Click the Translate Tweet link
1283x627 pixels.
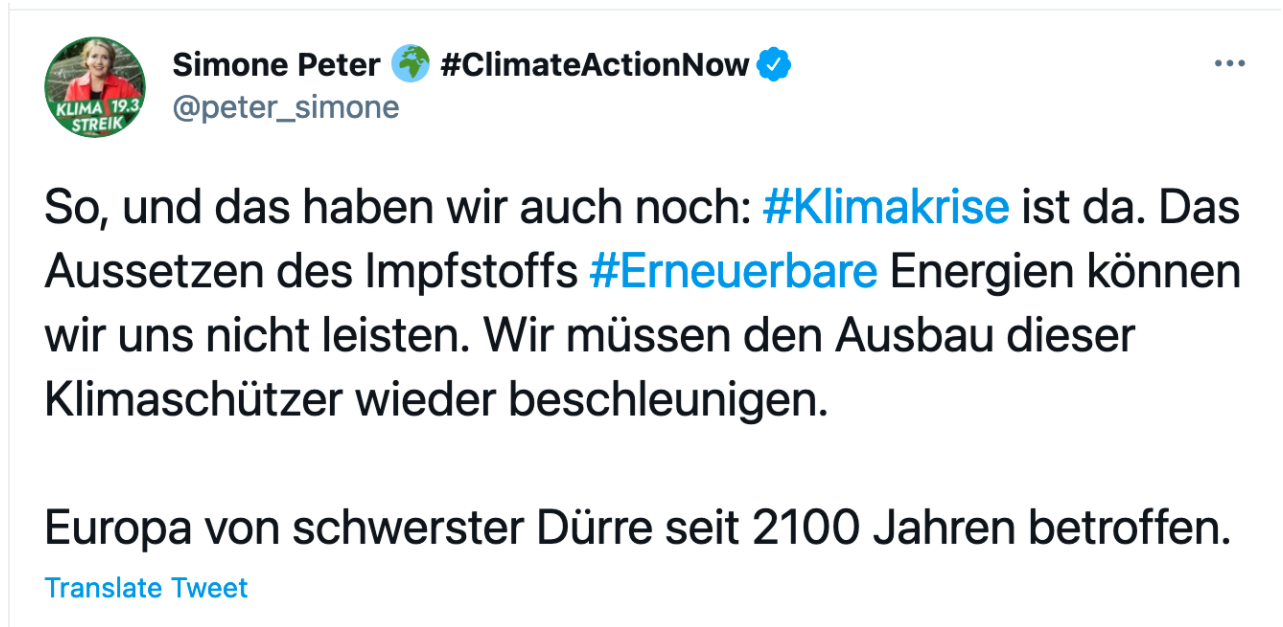146,588
